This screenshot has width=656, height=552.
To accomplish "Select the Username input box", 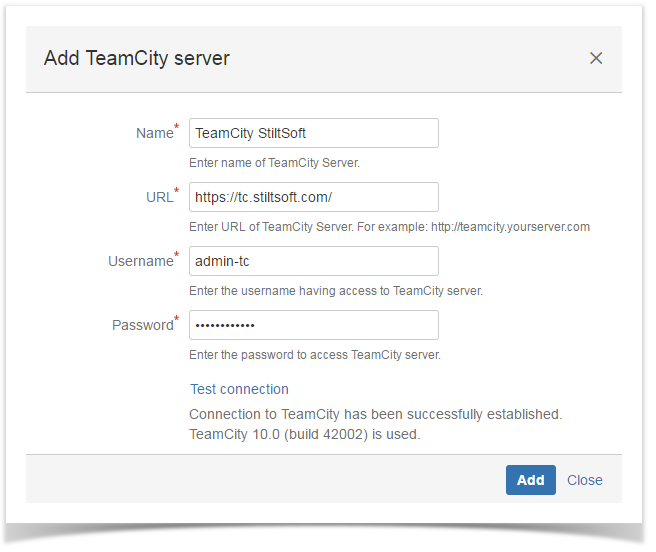I will pyautogui.click(x=313, y=261).
